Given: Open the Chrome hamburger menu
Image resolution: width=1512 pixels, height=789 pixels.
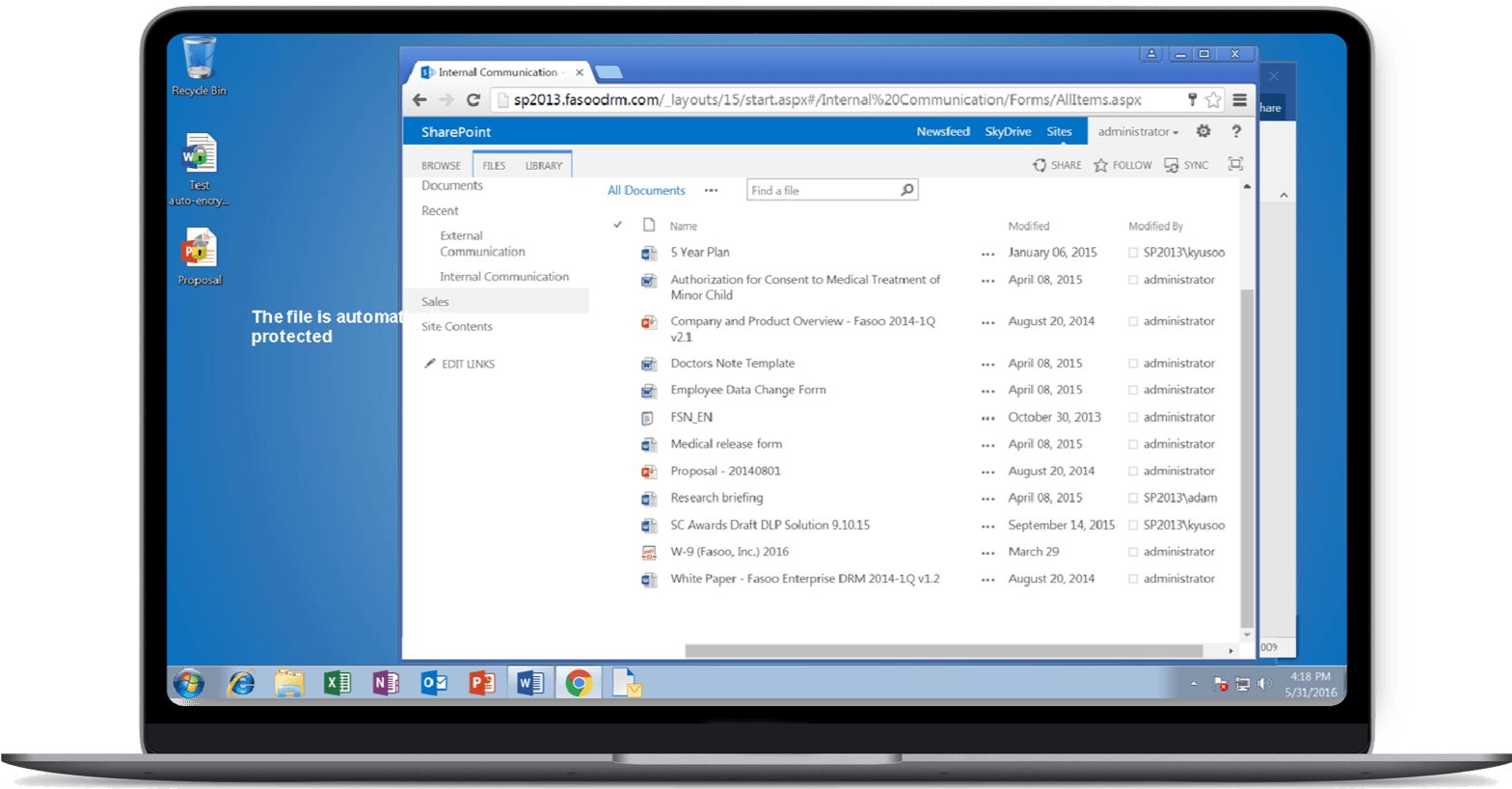Looking at the screenshot, I should (1240, 99).
